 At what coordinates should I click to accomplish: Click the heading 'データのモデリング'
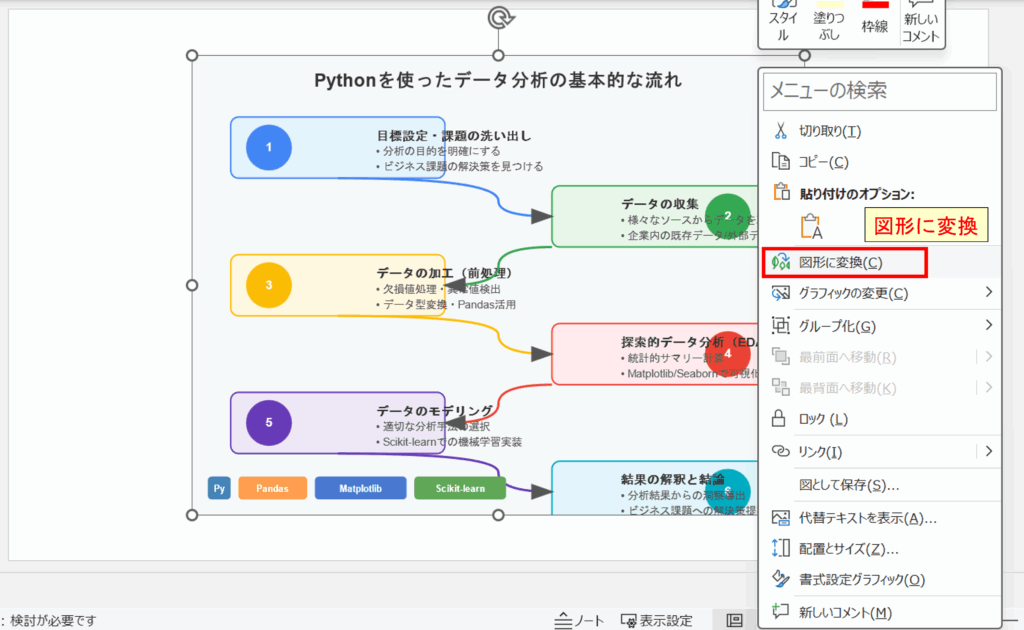pyautogui.click(x=435, y=411)
